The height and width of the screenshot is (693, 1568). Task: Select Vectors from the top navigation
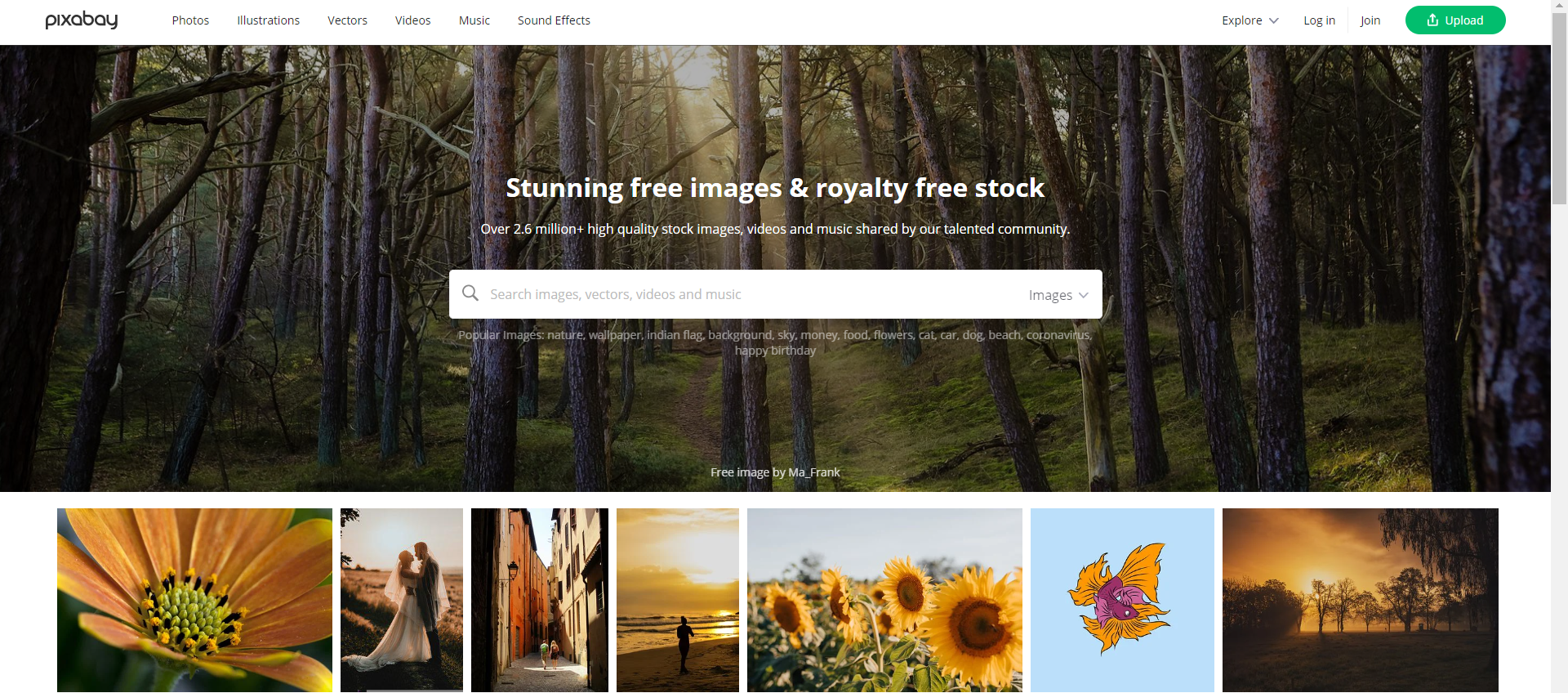pyautogui.click(x=347, y=20)
